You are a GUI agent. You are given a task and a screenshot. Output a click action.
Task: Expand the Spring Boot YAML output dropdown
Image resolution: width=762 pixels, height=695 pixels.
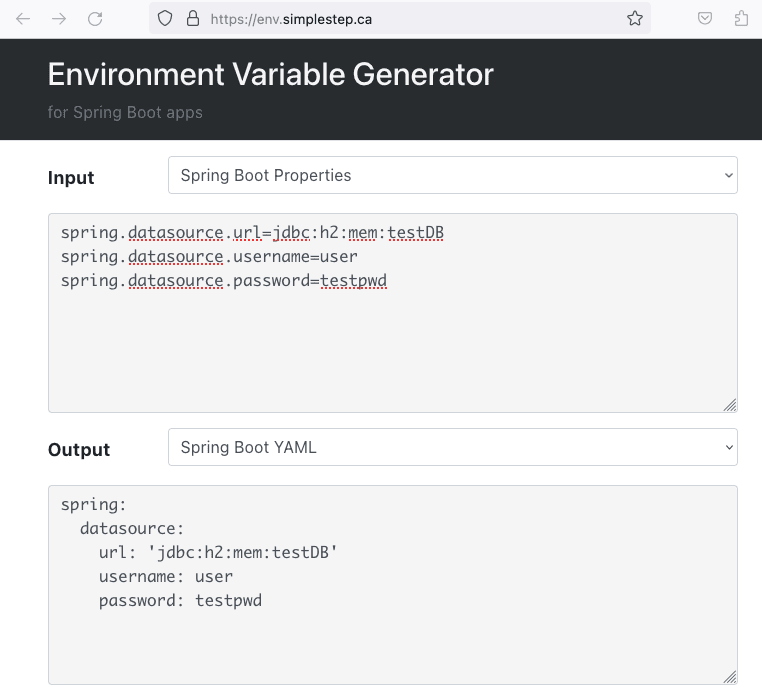tap(453, 447)
